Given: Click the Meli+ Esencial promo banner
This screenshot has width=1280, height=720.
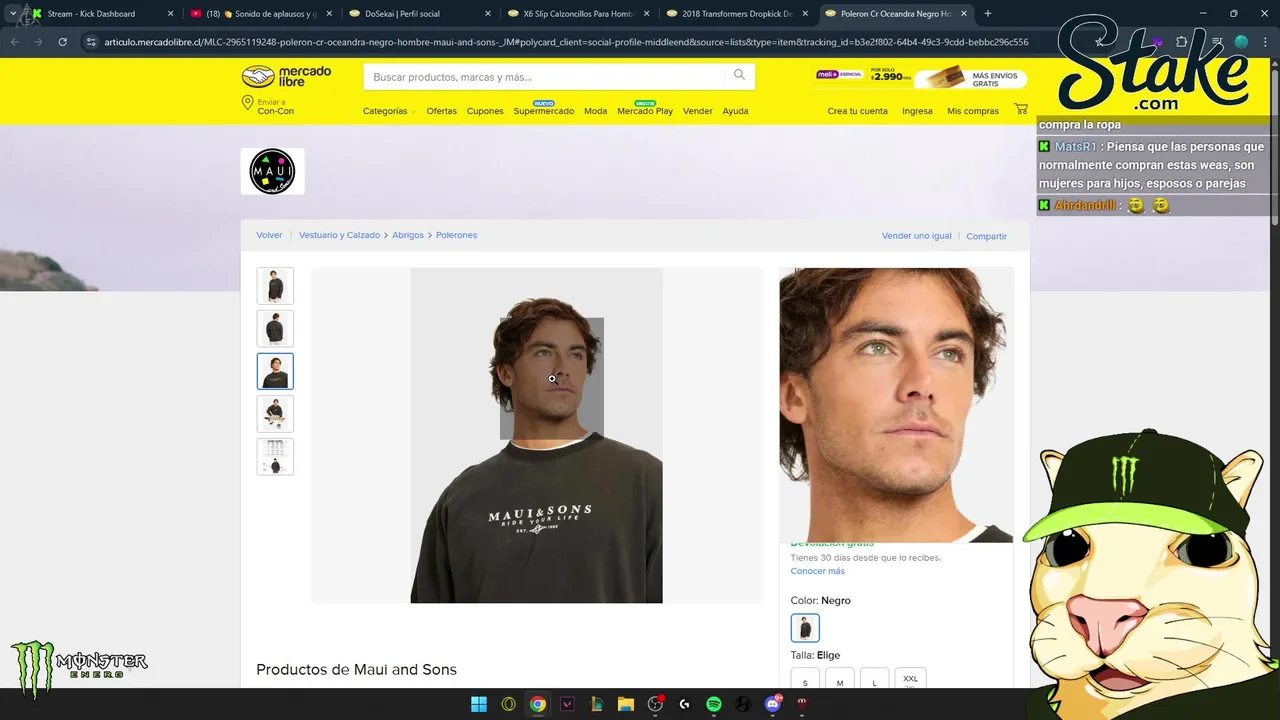Looking at the screenshot, I should [920, 77].
